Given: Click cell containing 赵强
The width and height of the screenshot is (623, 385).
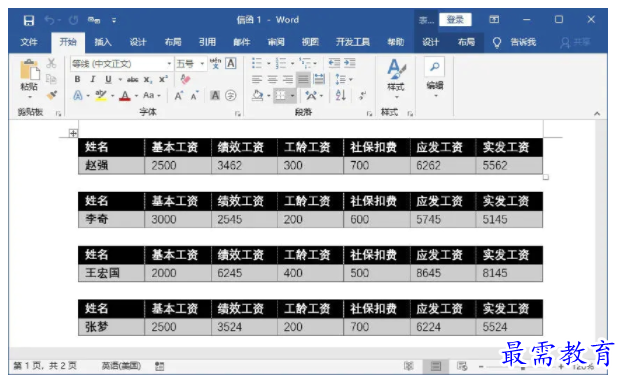Looking at the screenshot, I should [112, 165].
